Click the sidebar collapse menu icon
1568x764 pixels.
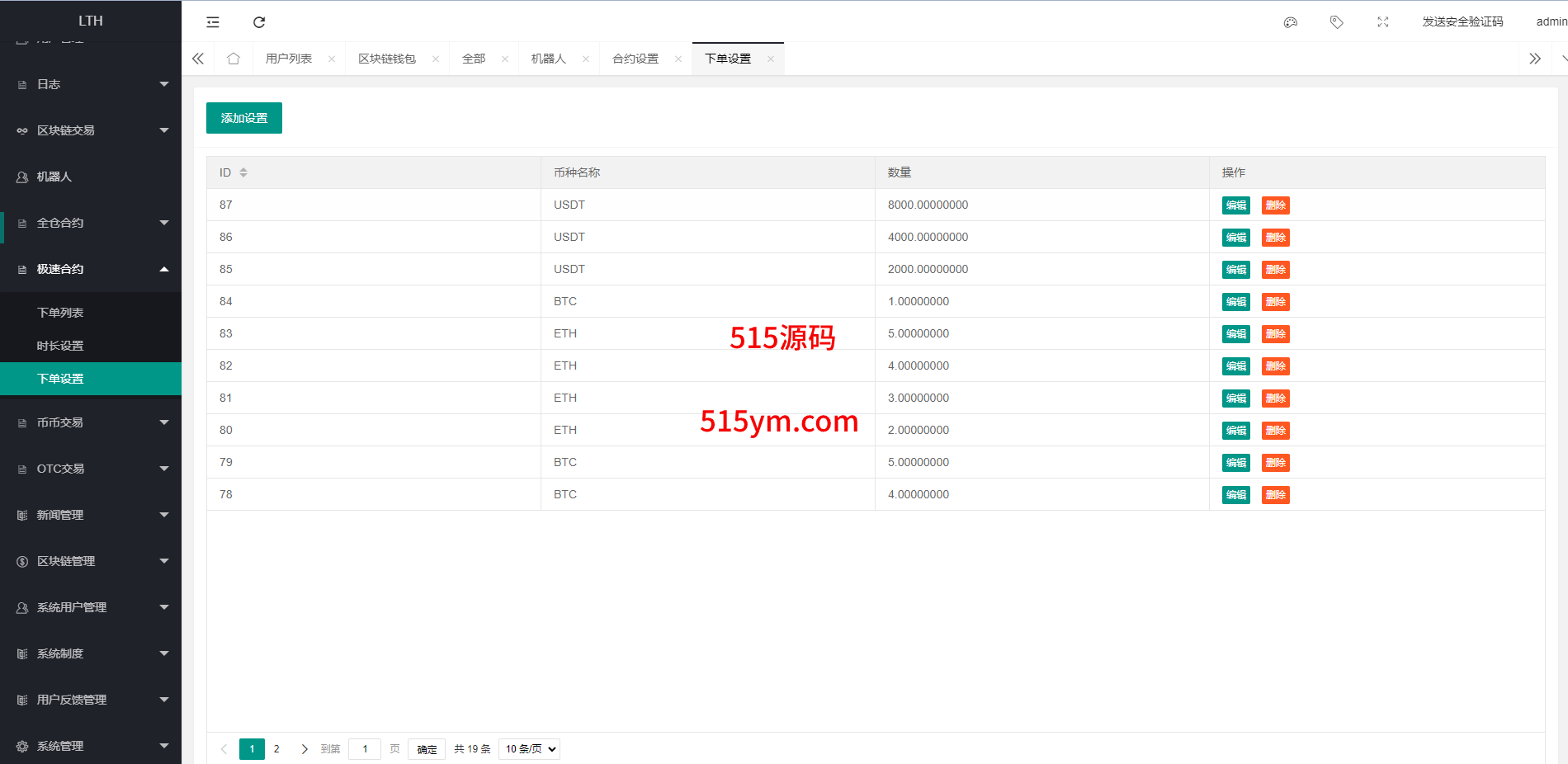[213, 22]
